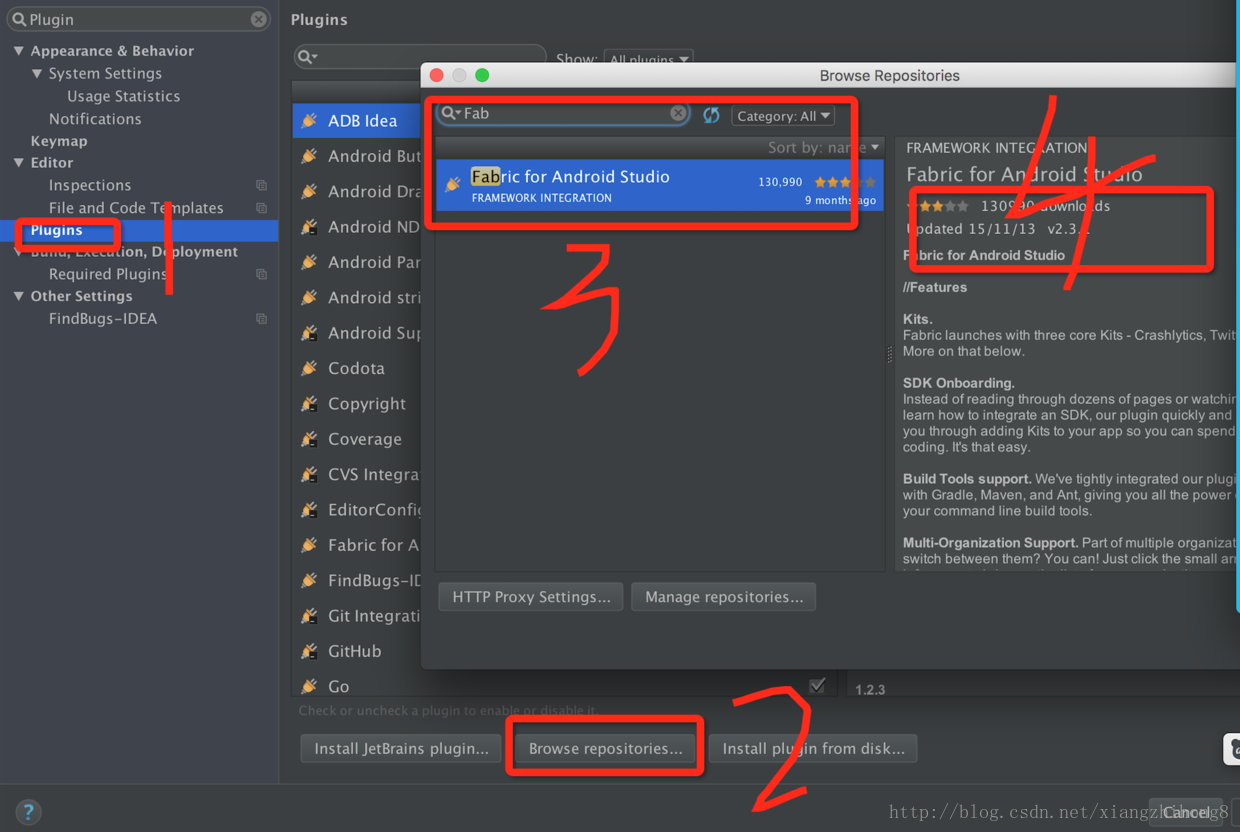Click Browse repositories button
This screenshot has width=1240, height=832.
click(x=605, y=748)
